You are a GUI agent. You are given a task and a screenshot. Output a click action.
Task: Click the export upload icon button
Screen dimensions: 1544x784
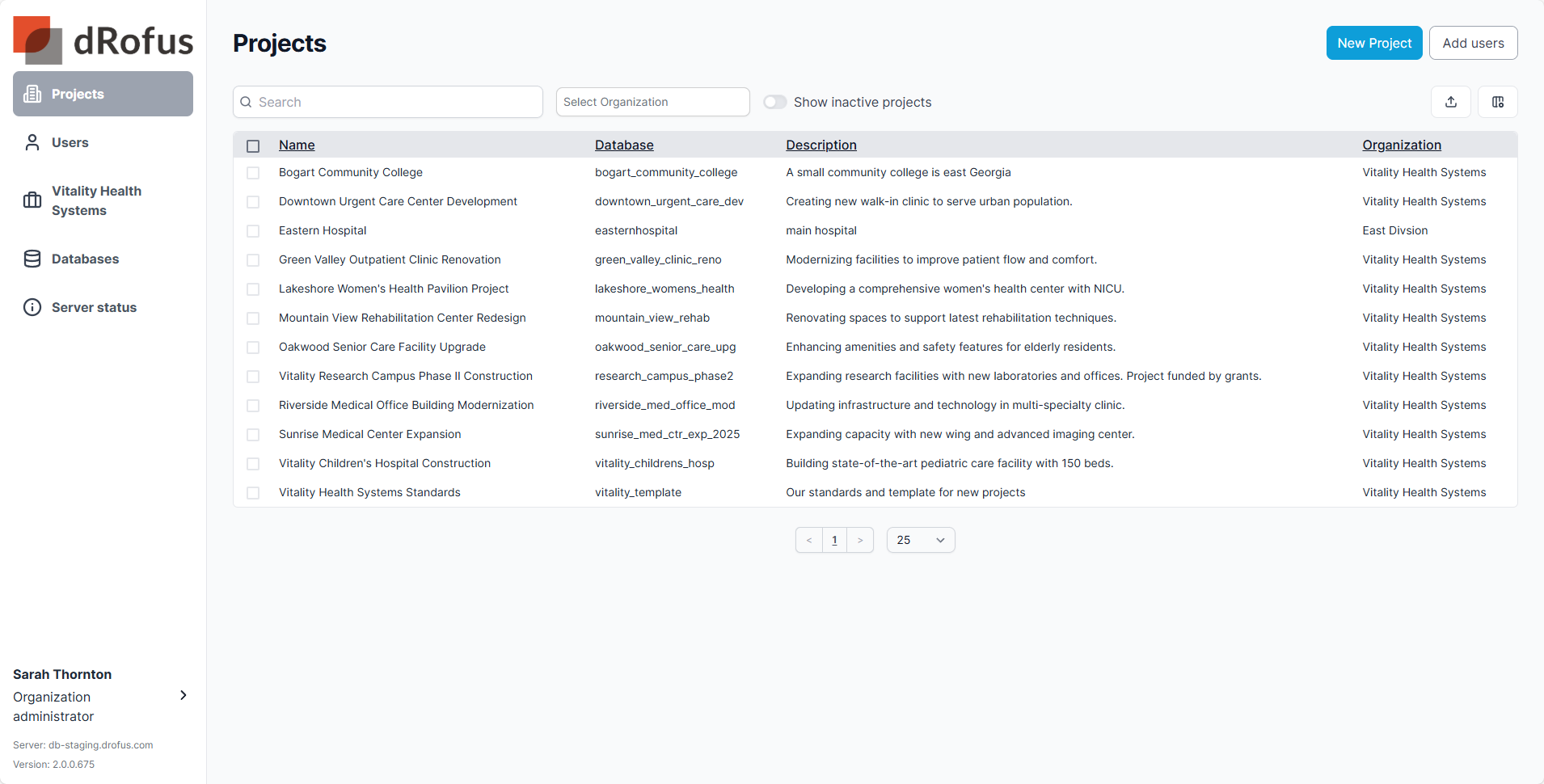tap(1450, 102)
